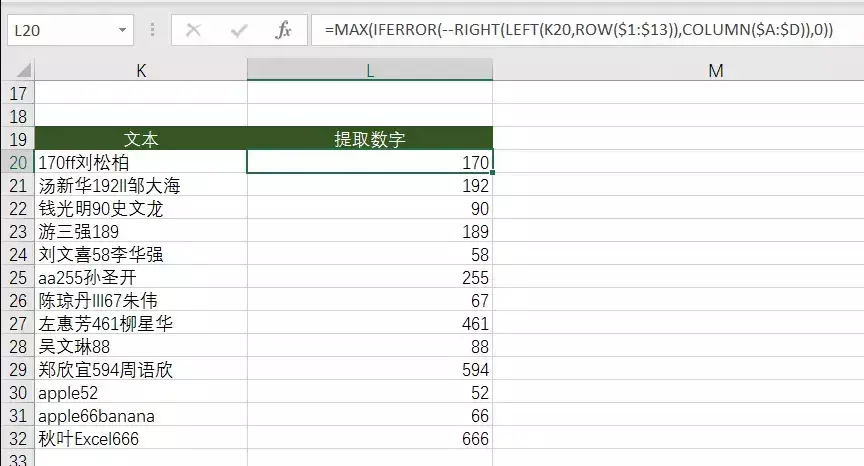
Task: Click the Cancel X icon in formula bar
Action: pyautogui.click(x=194, y=30)
